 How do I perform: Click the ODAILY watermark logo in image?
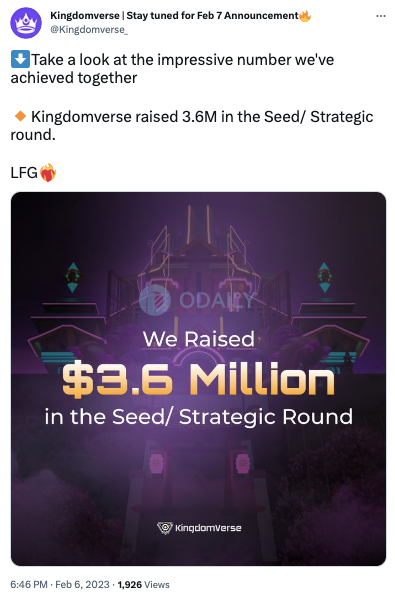coord(197,300)
